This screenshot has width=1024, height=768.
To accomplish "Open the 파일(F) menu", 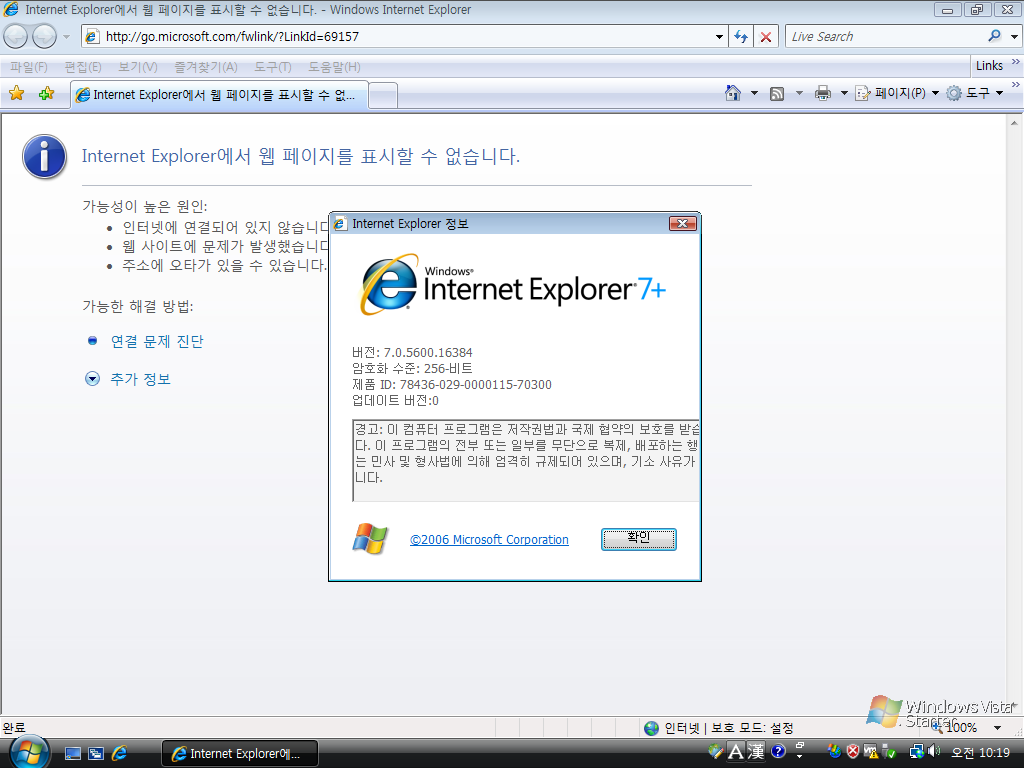I will click(x=29, y=67).
